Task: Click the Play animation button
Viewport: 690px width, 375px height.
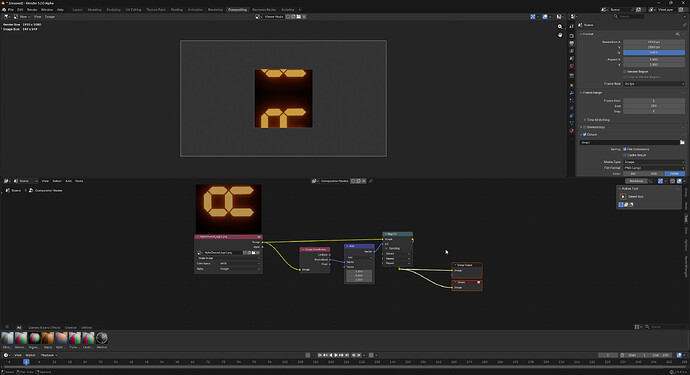Action: [x=336, y=355]
